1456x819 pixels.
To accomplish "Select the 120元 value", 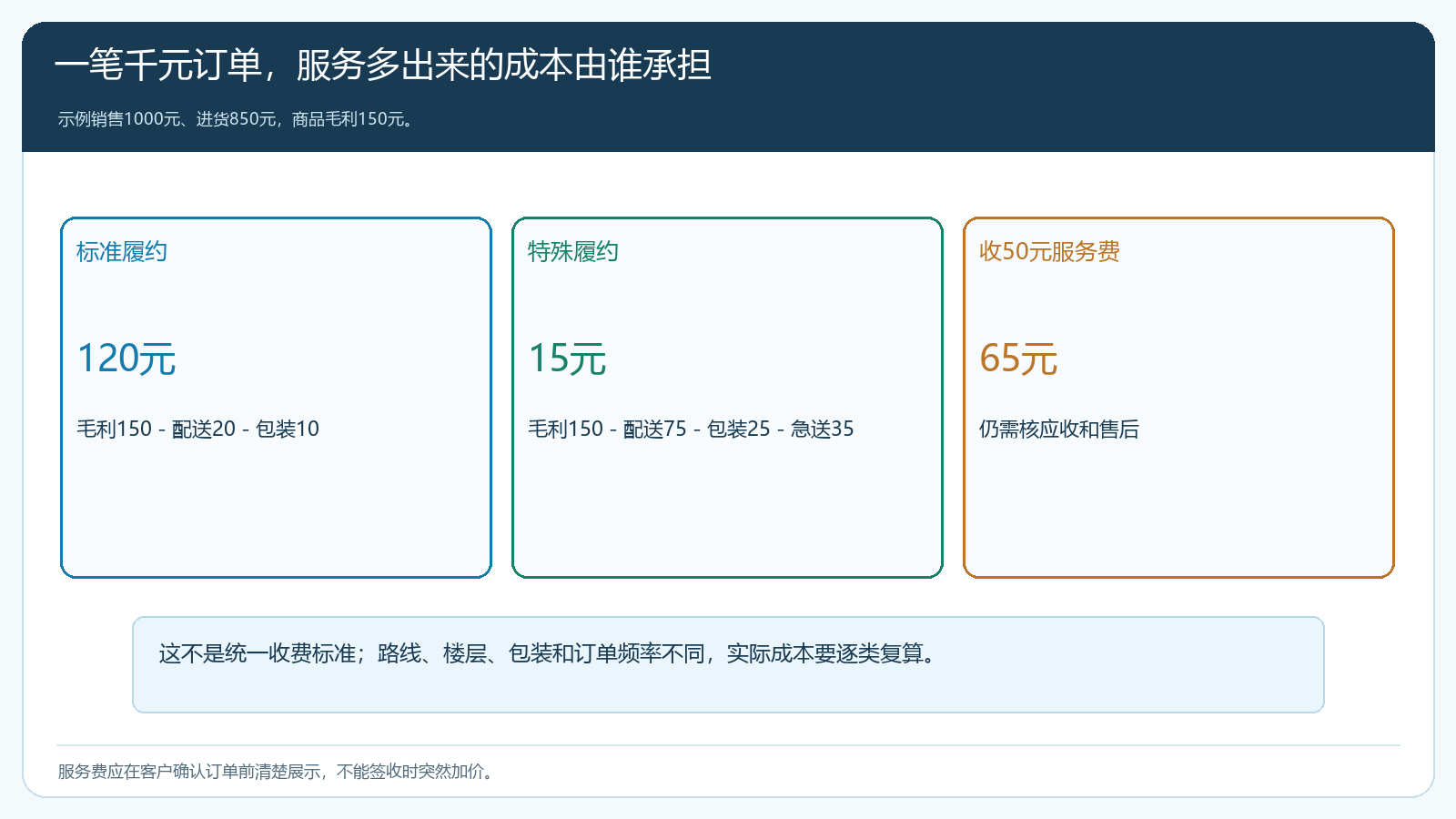I will pyautogui.click(x=126, y=359).
